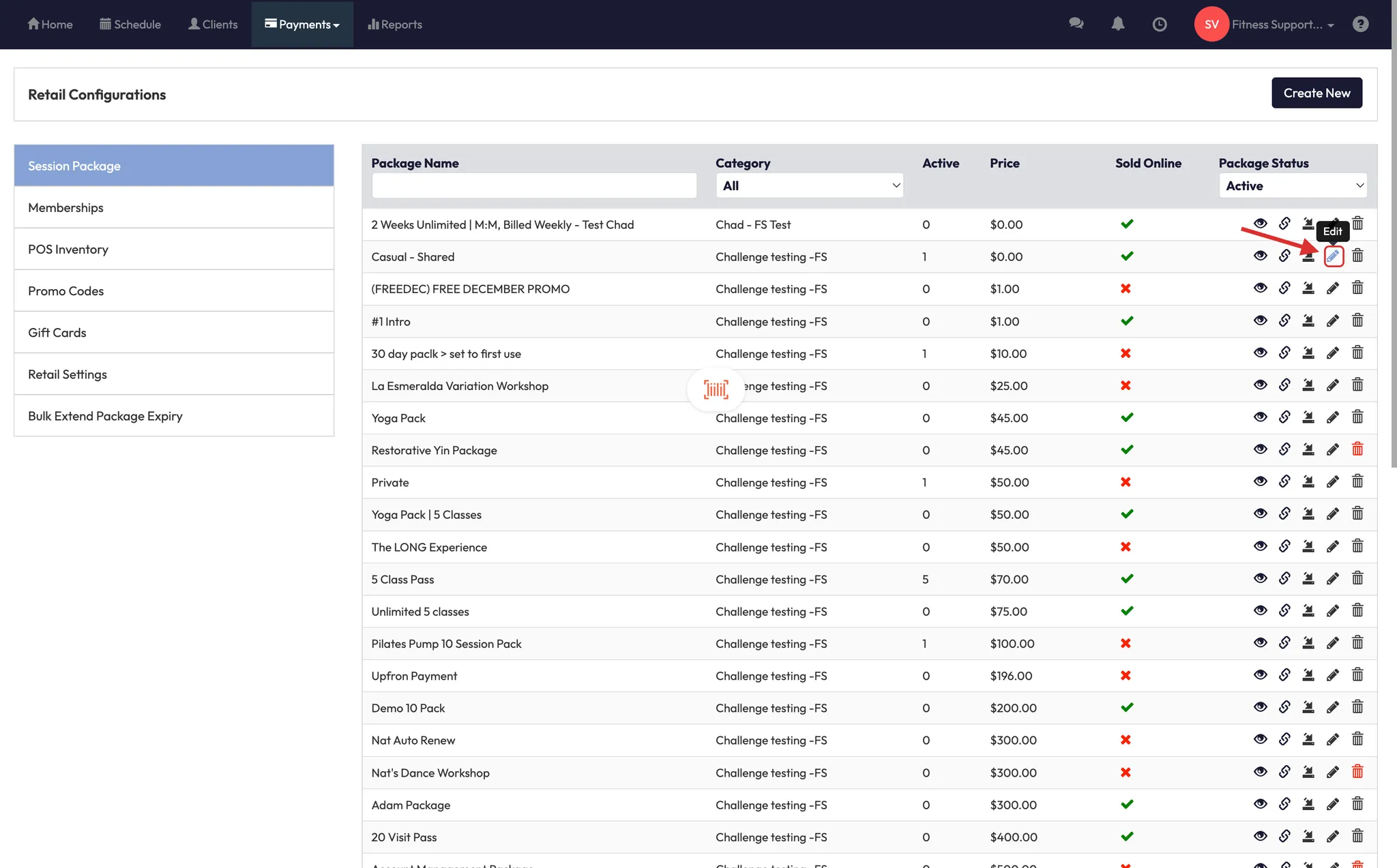This screenshot has height=868, width=1397.
Task: View Private package with eye icon
Action: 1260,482
